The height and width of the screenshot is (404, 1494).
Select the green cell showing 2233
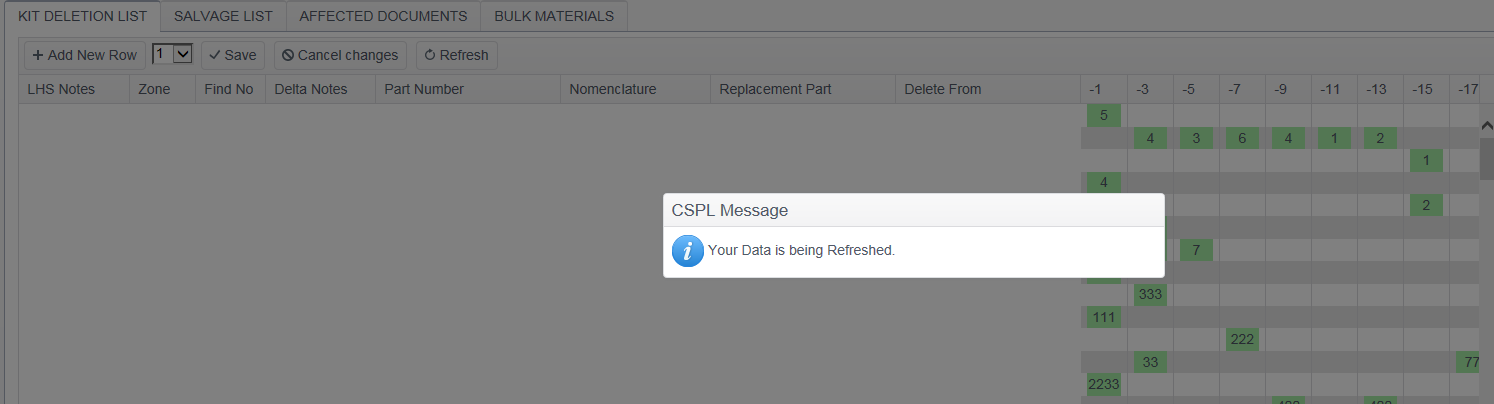1104,384
